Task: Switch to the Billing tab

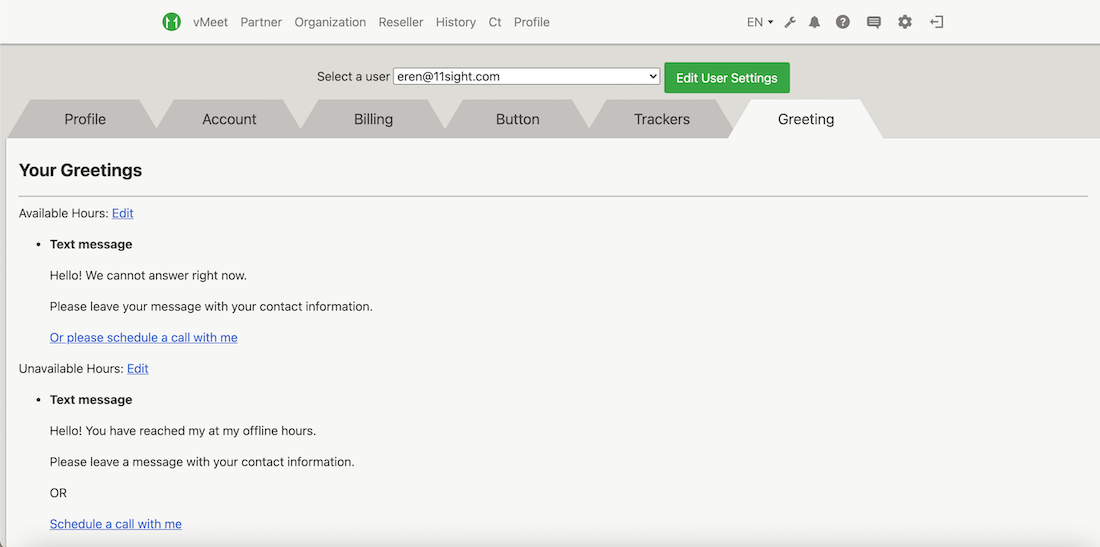Action: pyautogui.click(x=373, y=119)
